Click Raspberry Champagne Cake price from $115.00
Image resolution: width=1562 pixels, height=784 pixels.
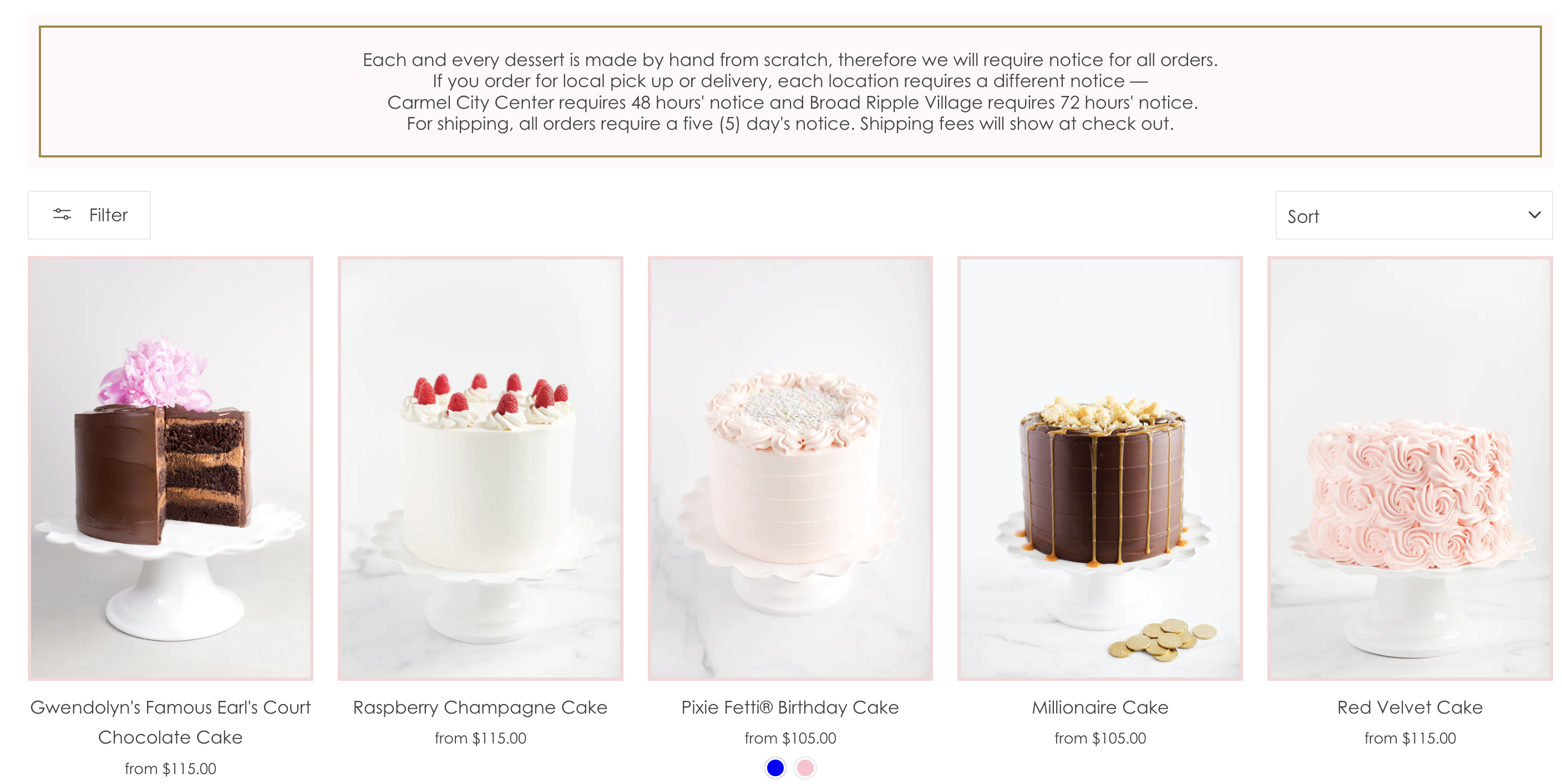pyautogui.click(x=480, y=738)
